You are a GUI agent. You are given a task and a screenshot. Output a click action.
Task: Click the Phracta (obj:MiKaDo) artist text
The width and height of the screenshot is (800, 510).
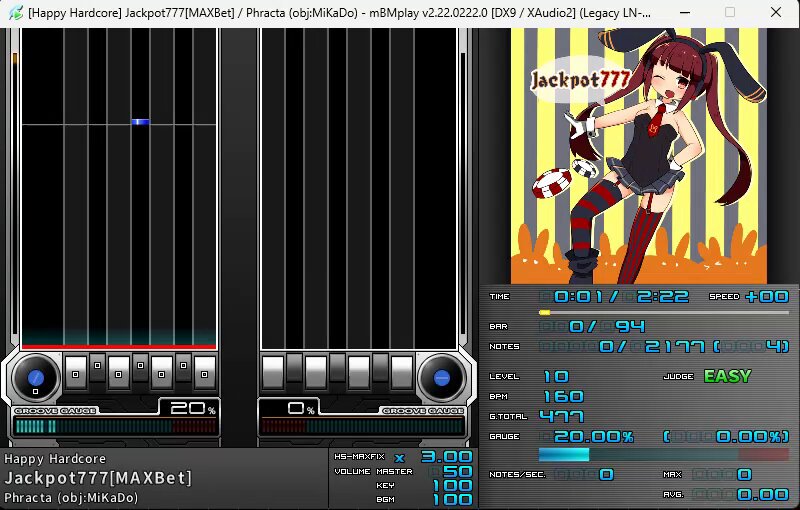[71, 497]
